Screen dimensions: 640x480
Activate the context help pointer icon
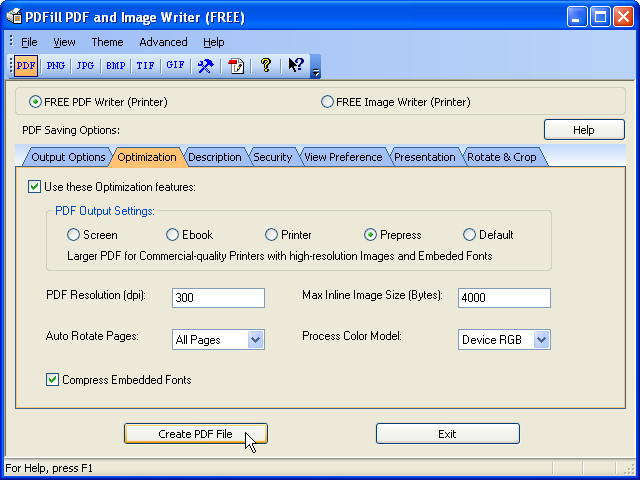tap(296, 66)
